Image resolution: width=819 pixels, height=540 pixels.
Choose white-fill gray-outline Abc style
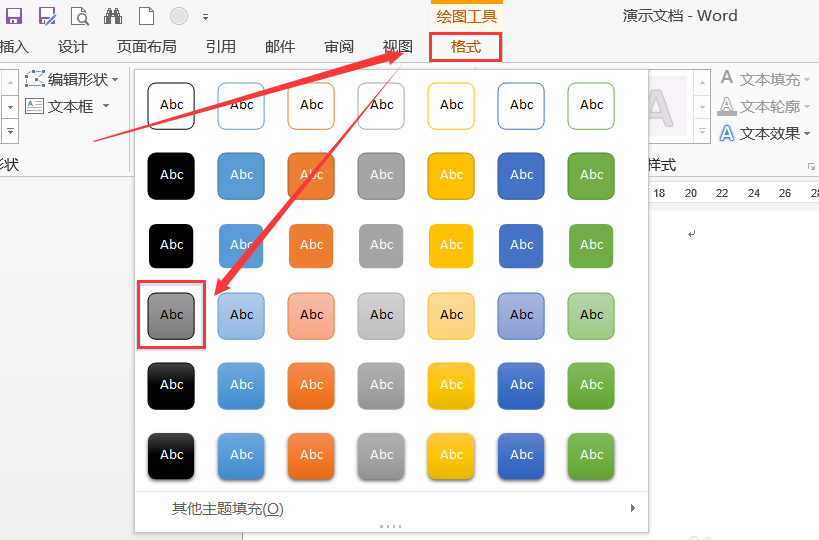[x=381, y=106]
